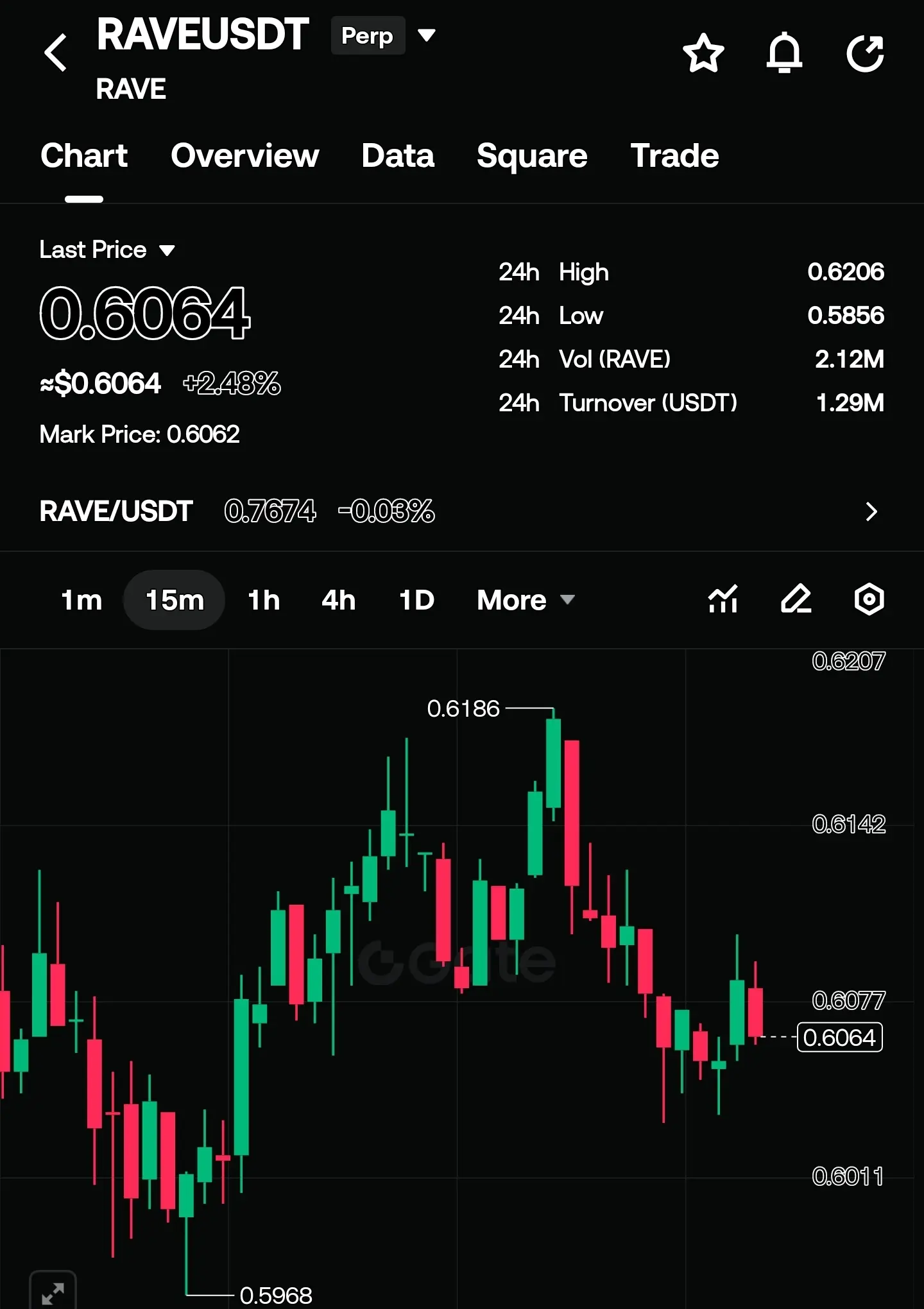Click the current price tag 0.6064 on axis
Viewport: 924px width, 1309px height.
tap(839, 1038)
